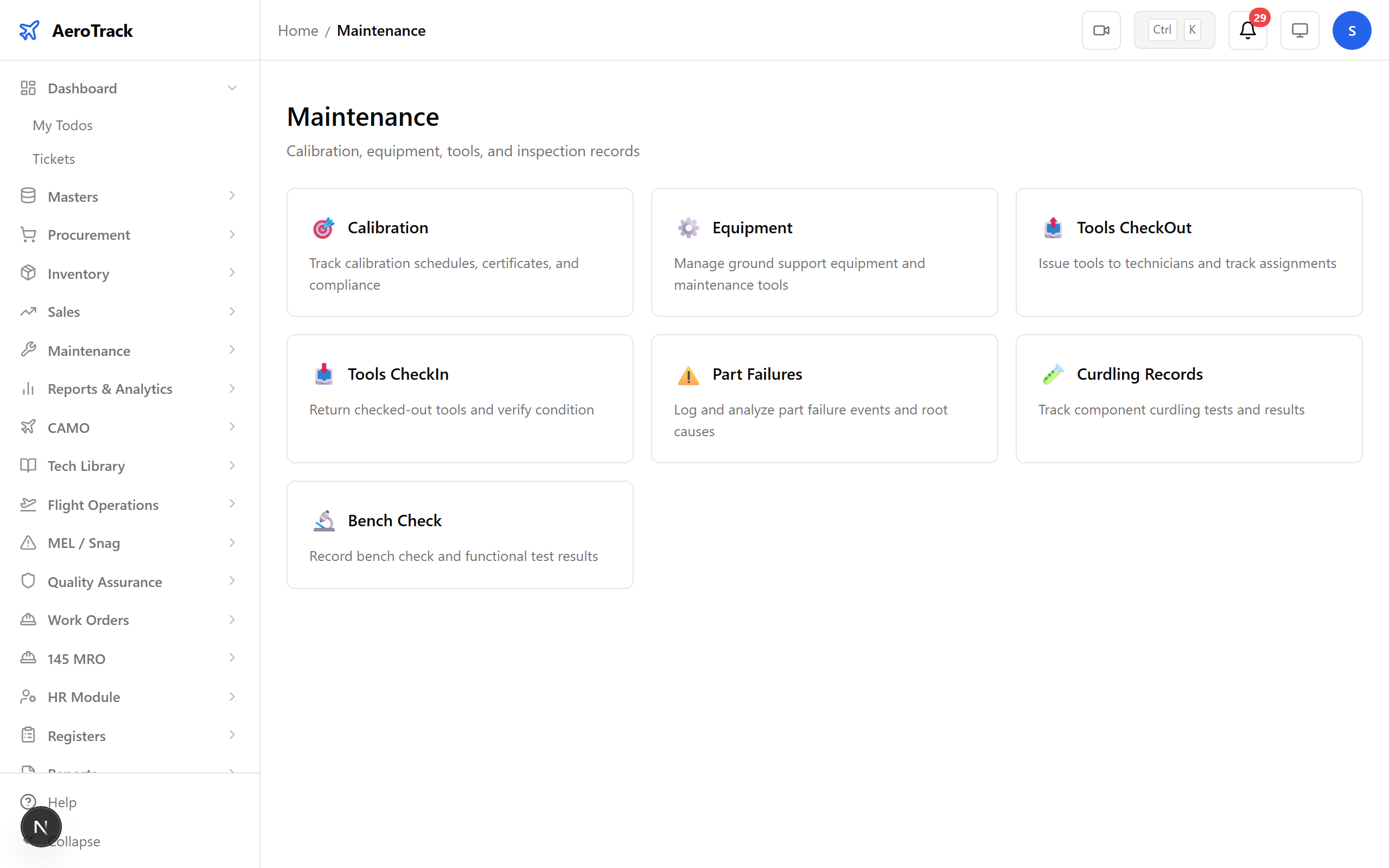Open the Bench Check card

(459, 535)
